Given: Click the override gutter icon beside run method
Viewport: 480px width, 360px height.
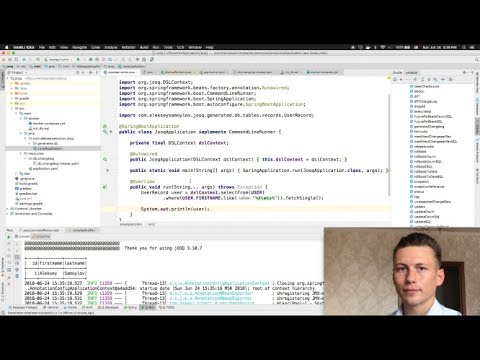Looking at the screenshot, I should (x=105, y=187).
